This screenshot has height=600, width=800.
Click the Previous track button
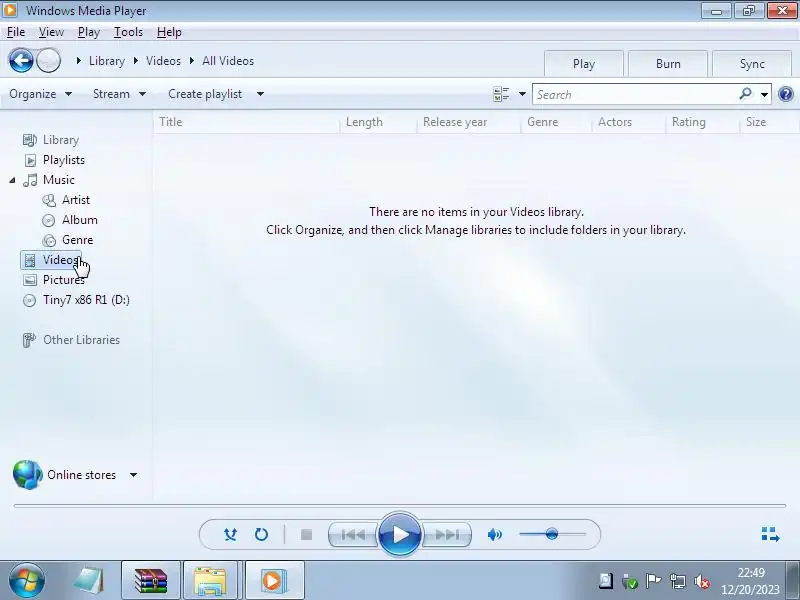[x=353, y=535]
